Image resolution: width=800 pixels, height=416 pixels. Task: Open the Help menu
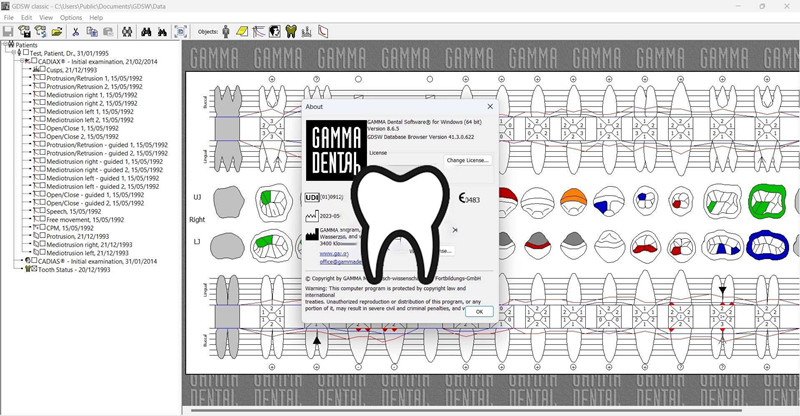pyautogui.click(x=96, y=17)
